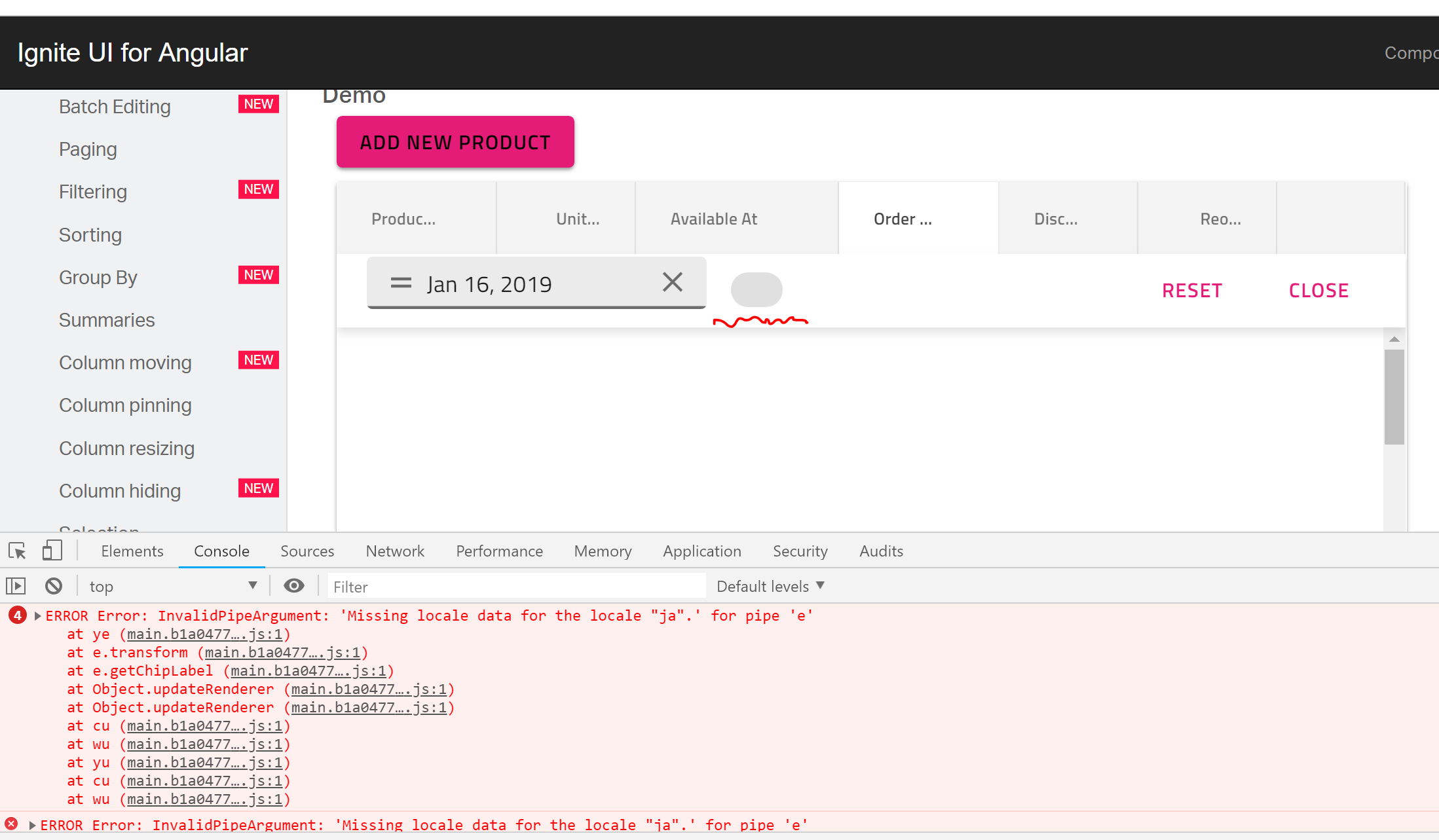The height and width of the screenshot is (840, 1439).
Task: Remove the Jan 16, 2019 filter via the X icon
Action: click(x=672, y=282)
